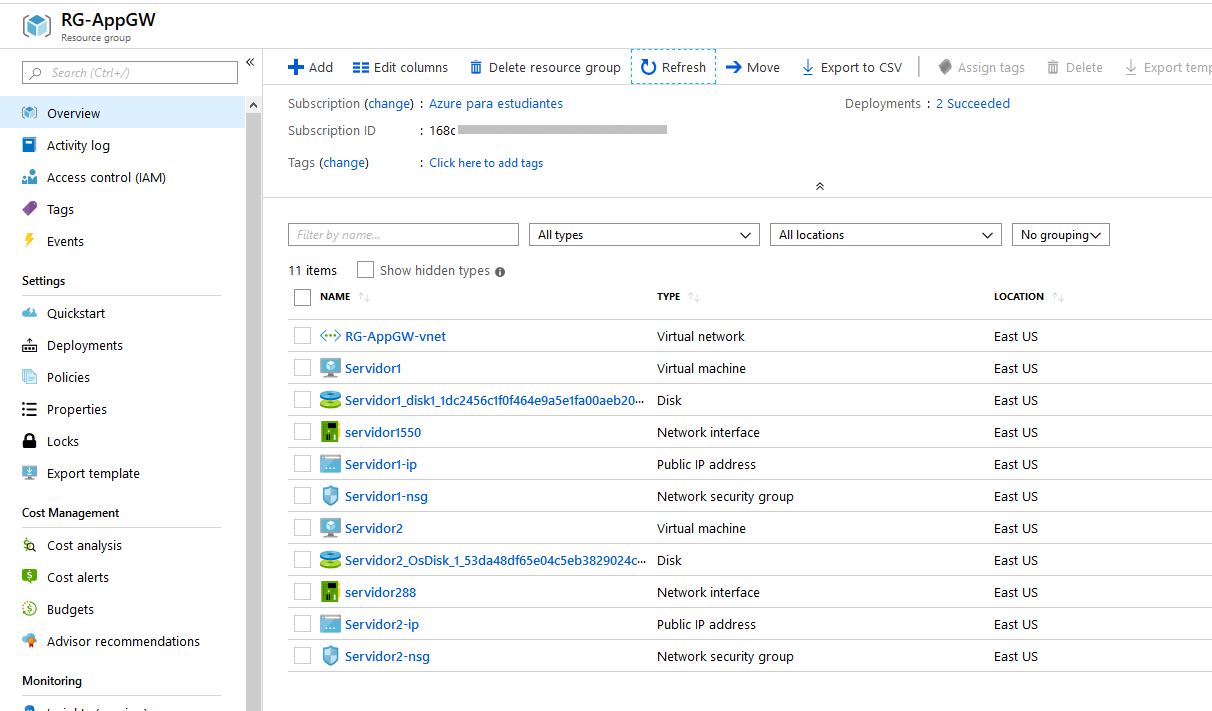Click the Servidor1 virtual machine icon
The image size is (1212, 711).
(x=330, y=368)
